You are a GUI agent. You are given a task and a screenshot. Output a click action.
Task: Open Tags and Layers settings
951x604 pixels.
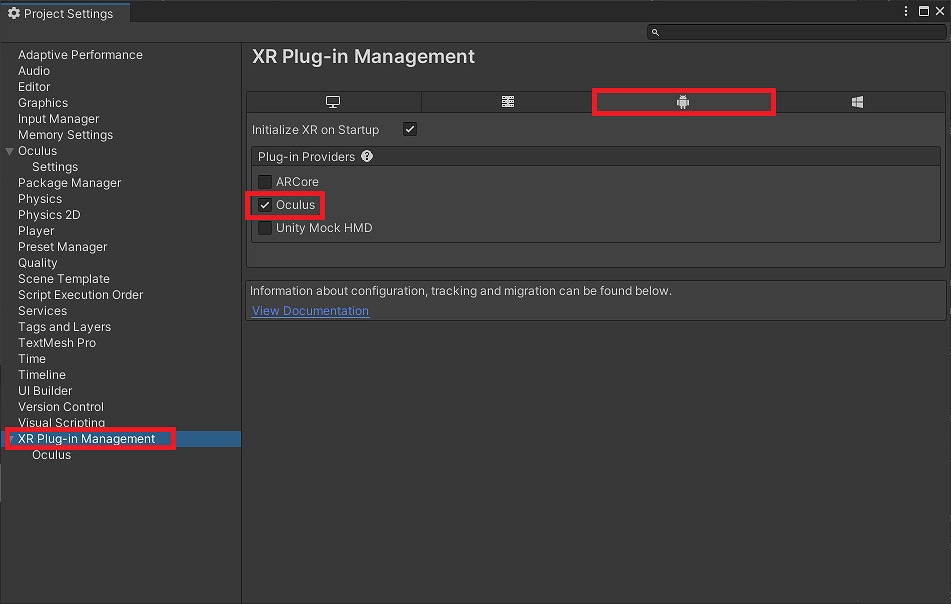[x=64, y=327]
